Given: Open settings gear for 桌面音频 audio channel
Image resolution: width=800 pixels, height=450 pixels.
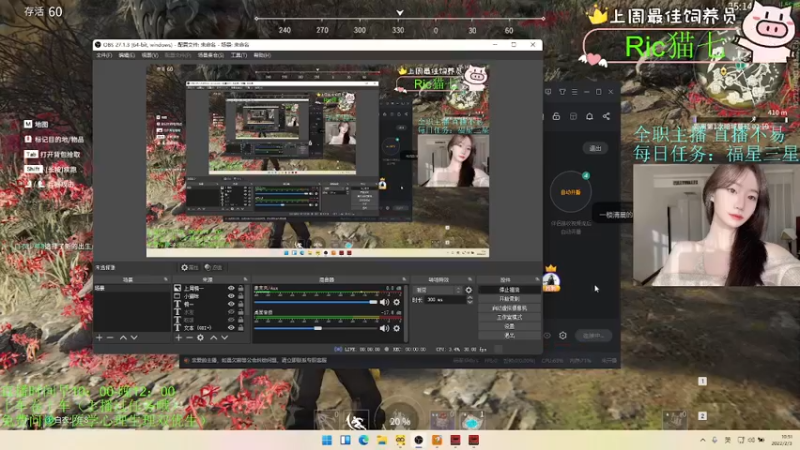Looking at the screenshot, I should pos(396,329).
